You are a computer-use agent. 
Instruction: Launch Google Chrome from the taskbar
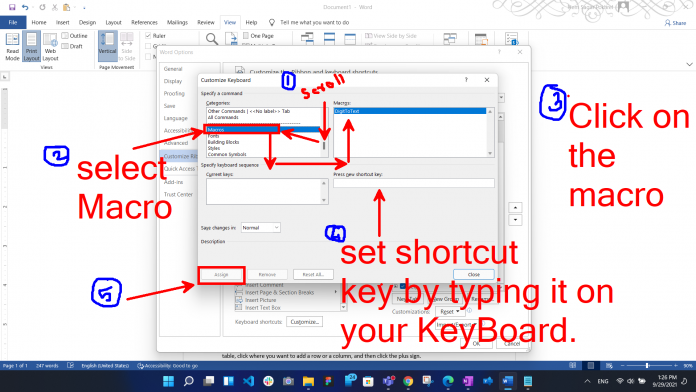click(408, 381)
